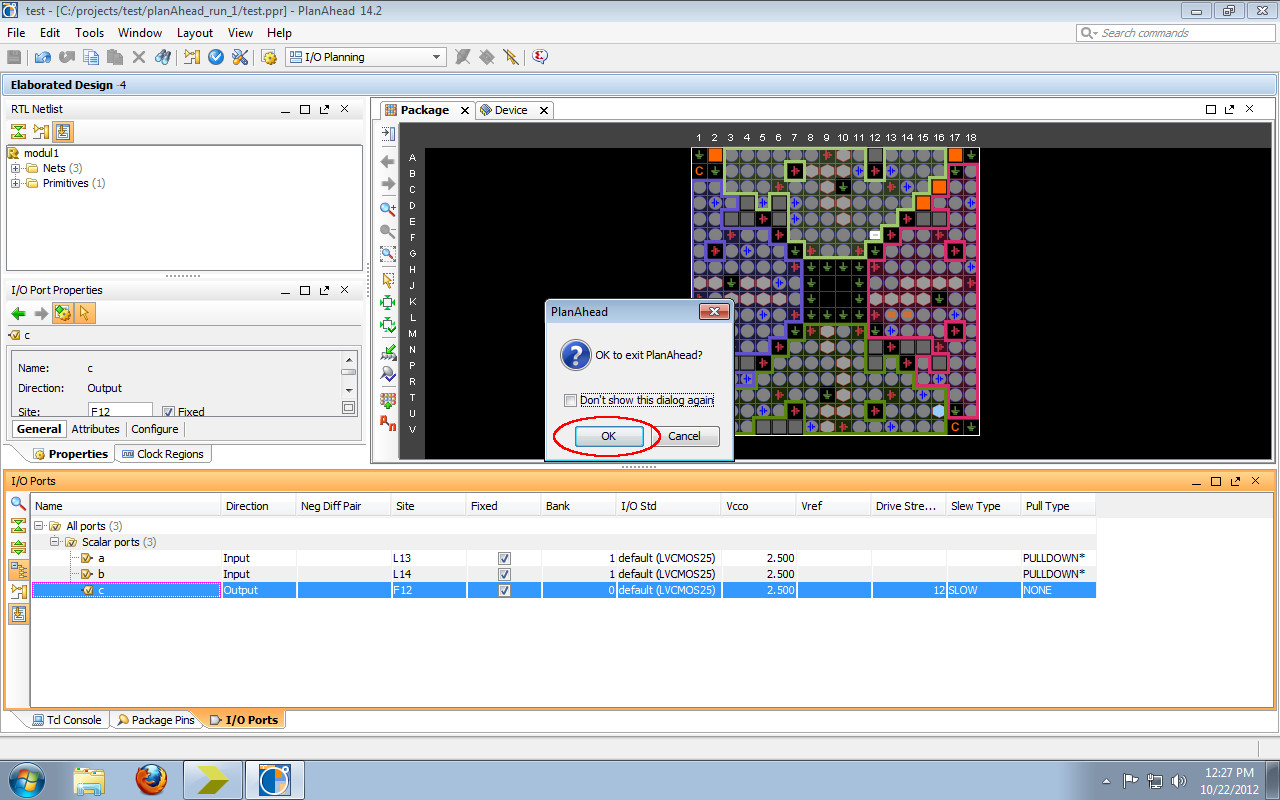The image size is (1280, 800).
Task: Click Expand All in the I/O Ports panel sidebar
Action: [x=17, y=546]
